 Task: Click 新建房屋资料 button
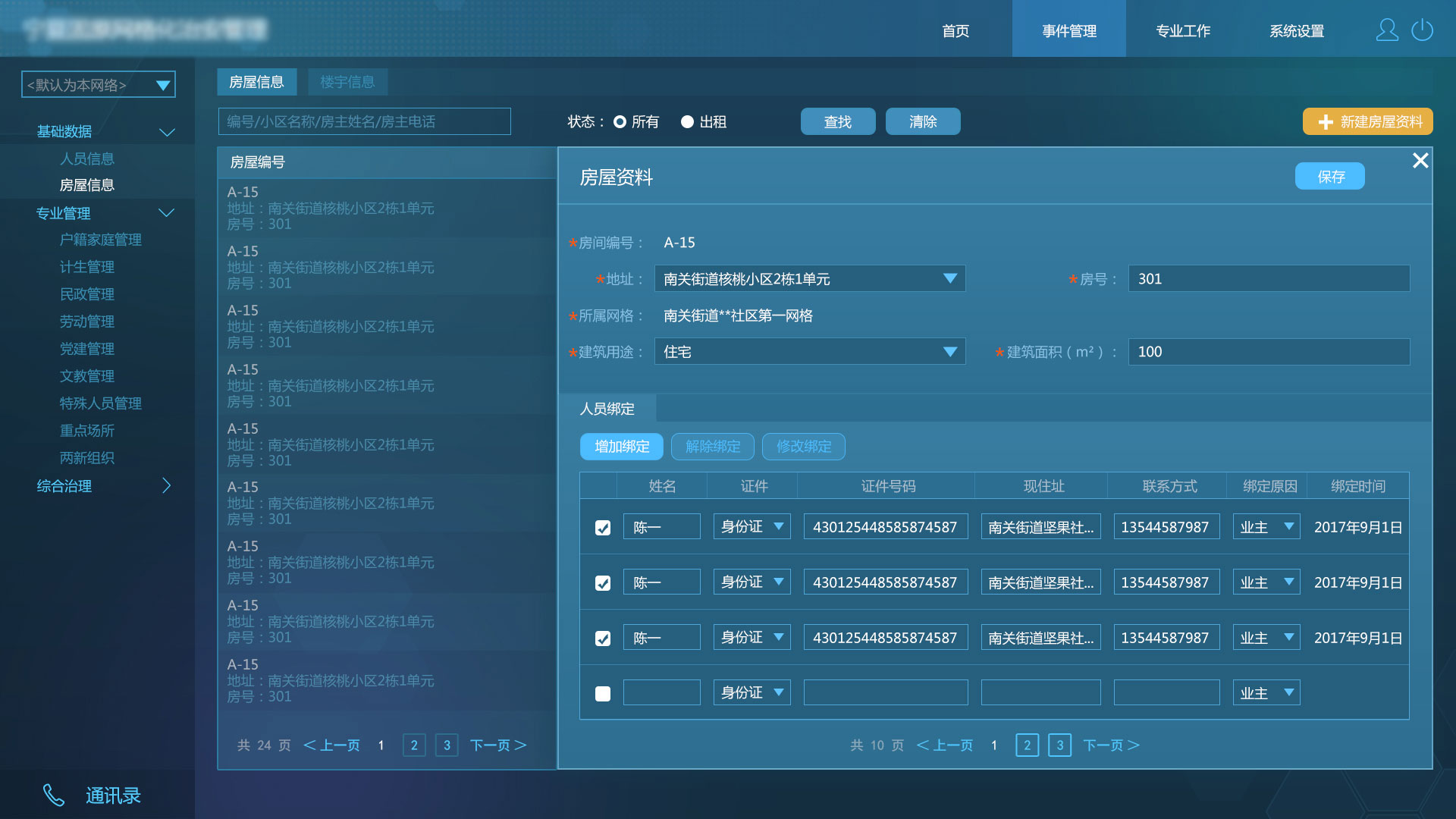[1368, 121]
